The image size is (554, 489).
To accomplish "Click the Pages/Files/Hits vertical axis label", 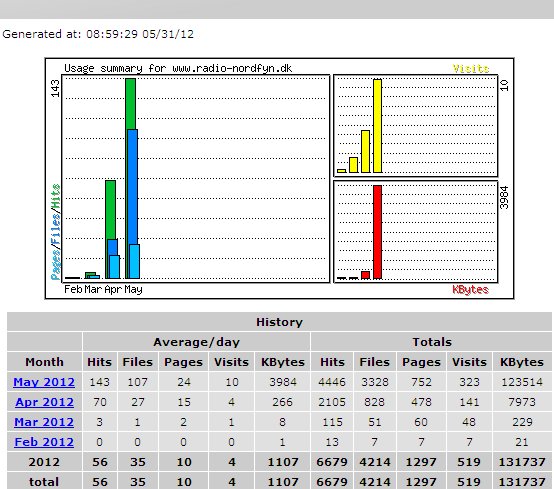I will click(55, 232).
